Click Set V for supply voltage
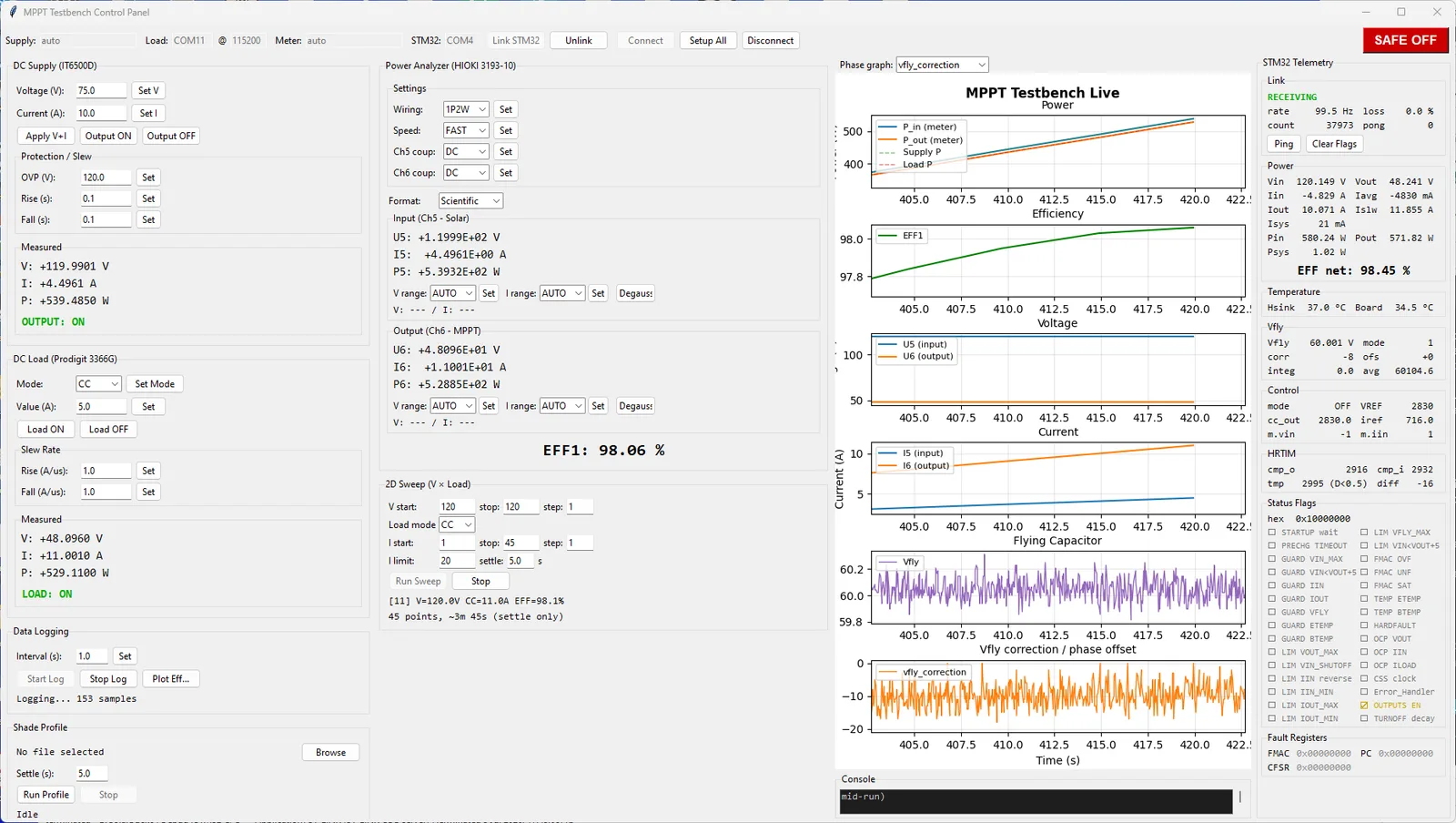Viewport: 1456px width, 823px height. (148, 90)
